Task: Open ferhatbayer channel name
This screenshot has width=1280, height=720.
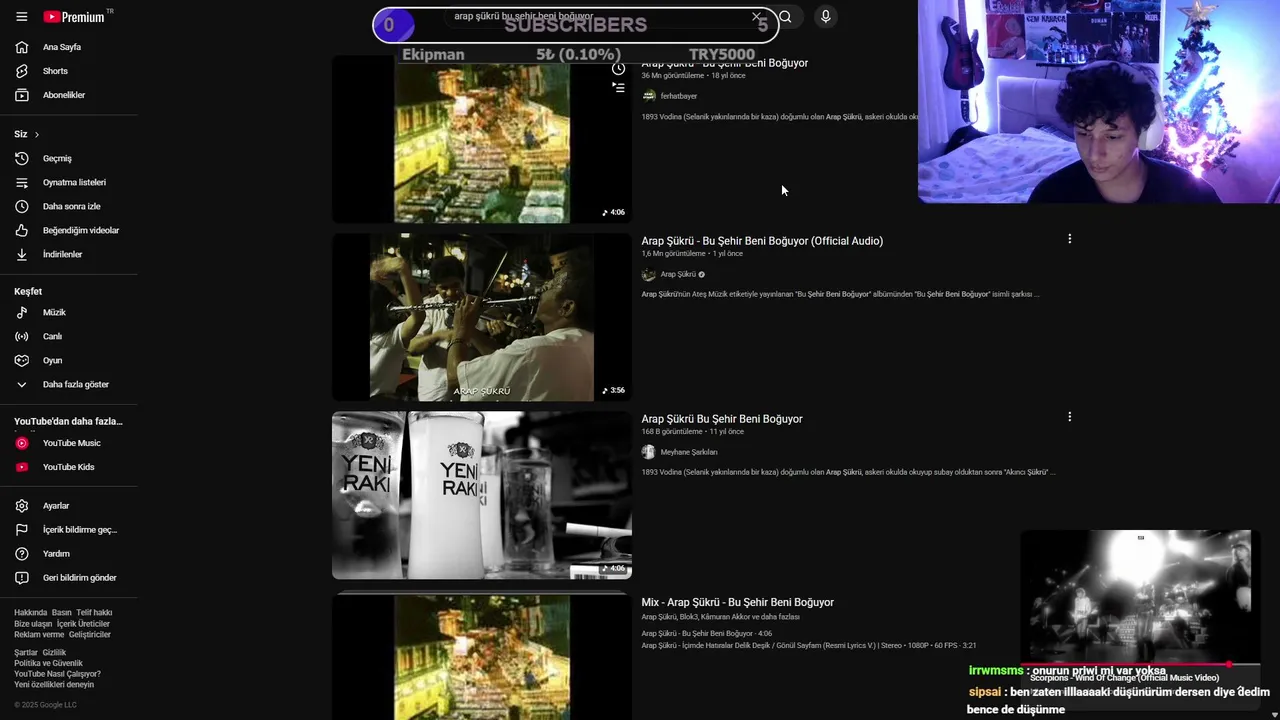Action: [679, 96]
